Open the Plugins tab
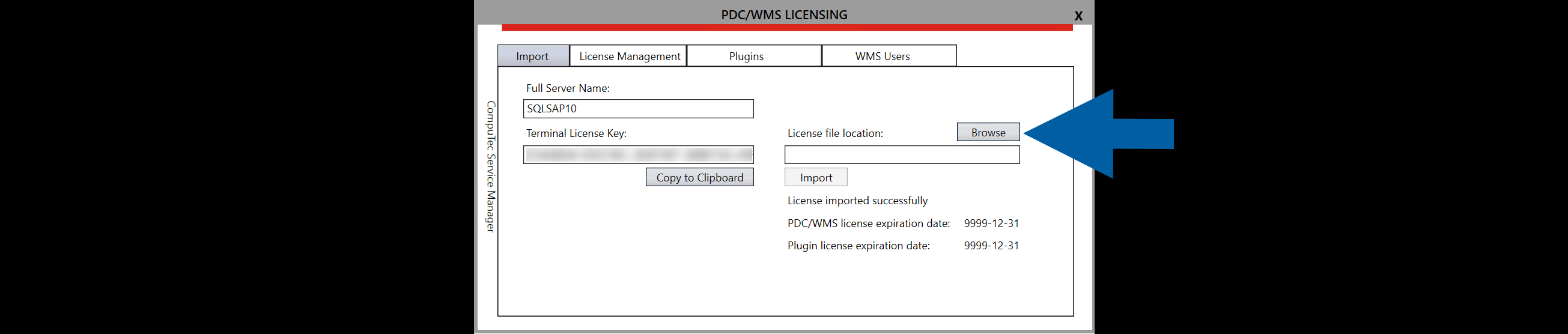This screenshot has width=1568, height=334. coord(754,56)
